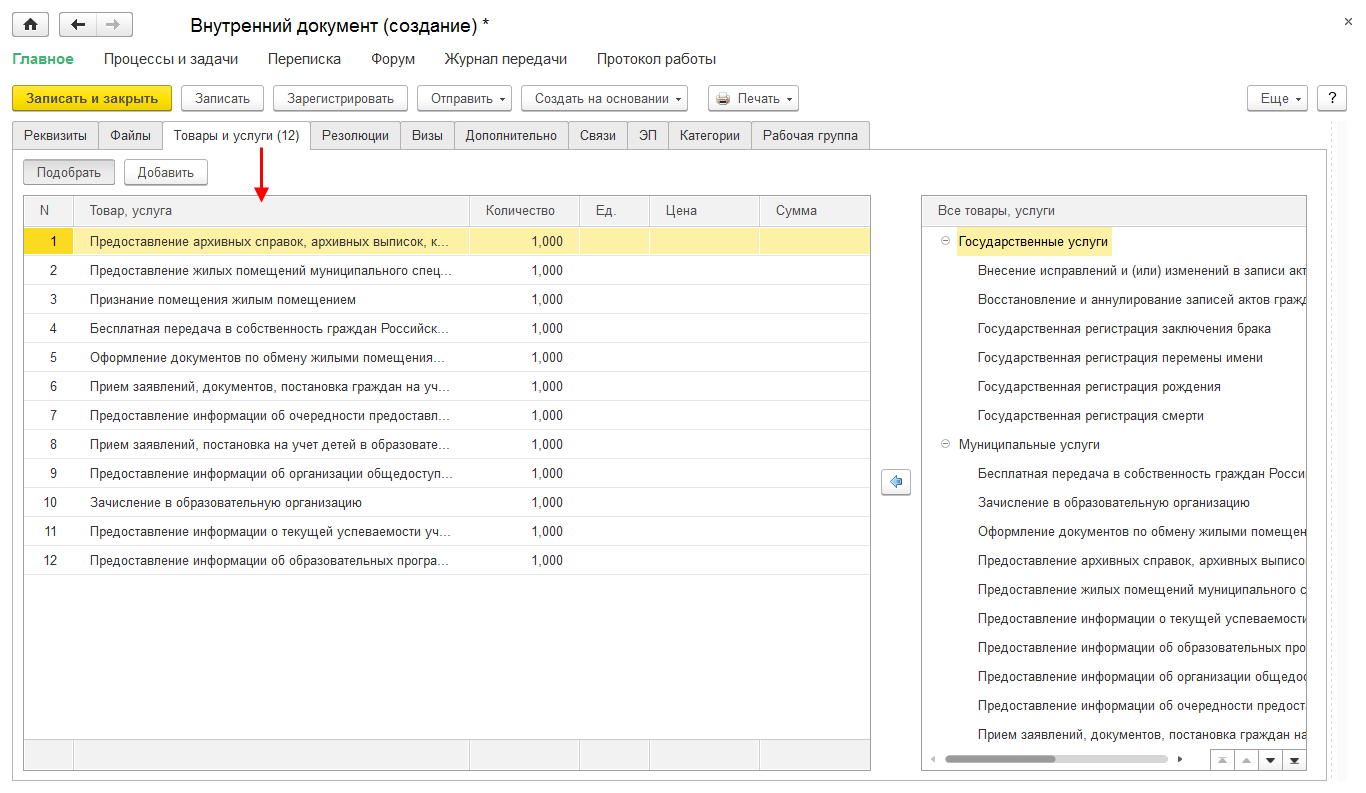Jump to bottom of the services list
This screenshot has width=1366, height=793.
tap(1294, 760)
